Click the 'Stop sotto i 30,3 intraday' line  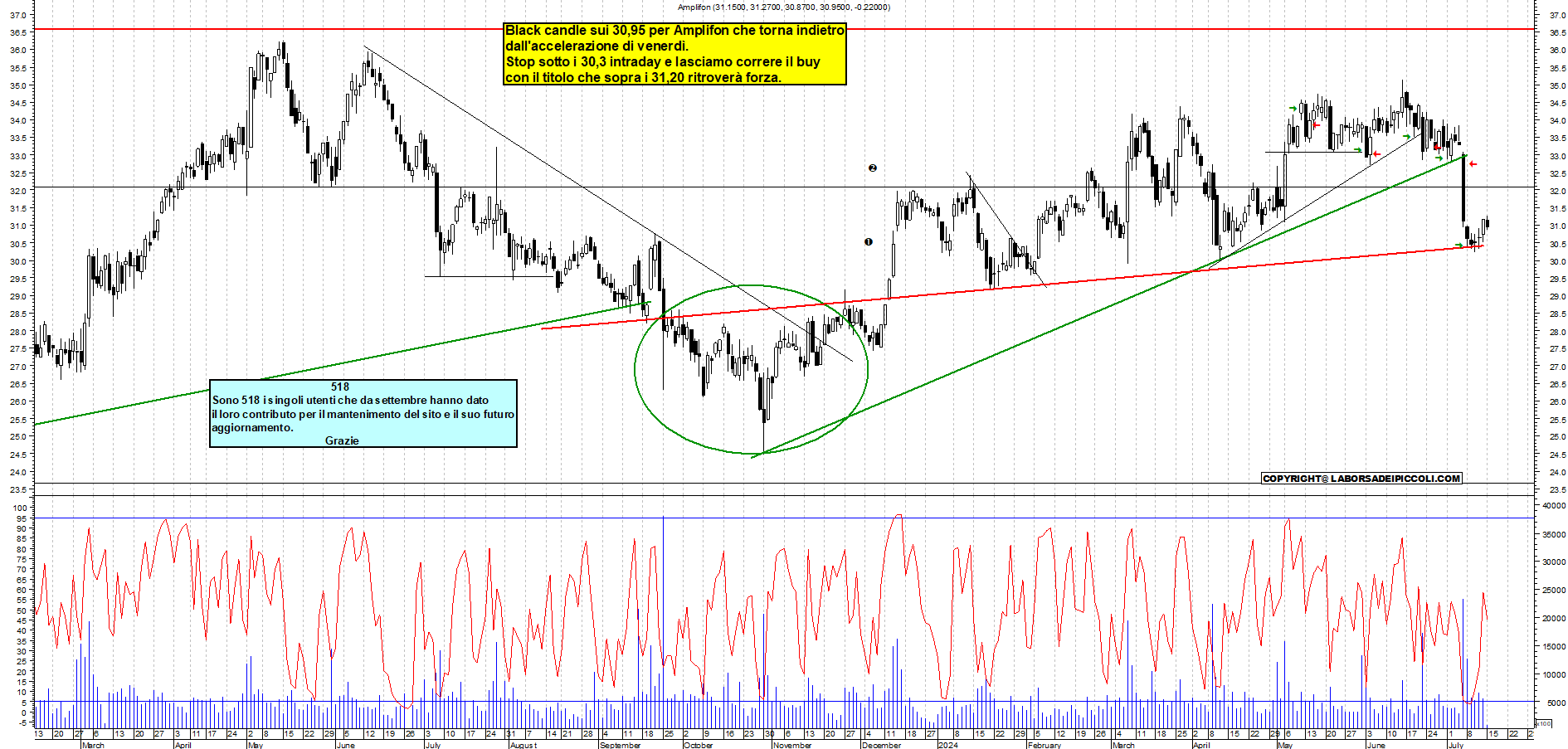pyautogui.click(x=663, y=62)
